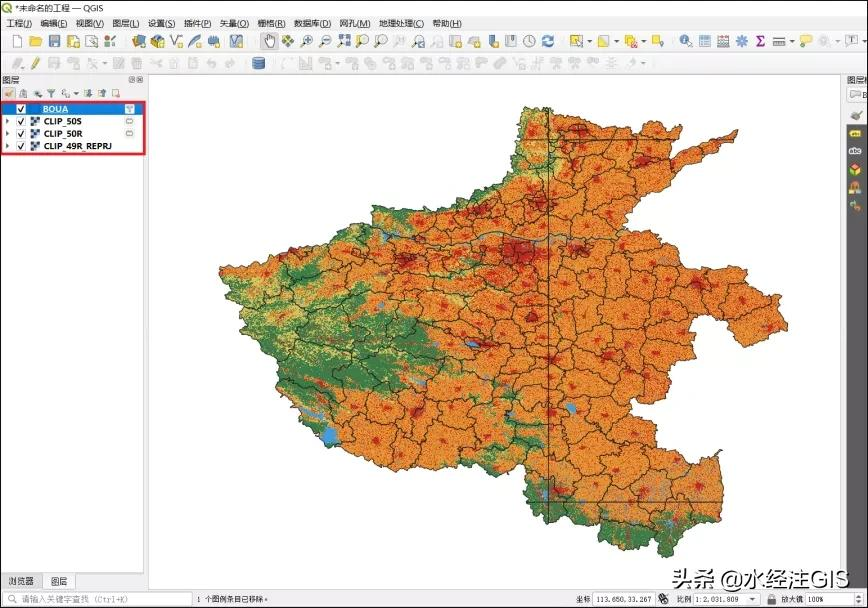Click the Statistical Summary sigma icon
This screenshot has height=608, width=868.
pos(760,41)
